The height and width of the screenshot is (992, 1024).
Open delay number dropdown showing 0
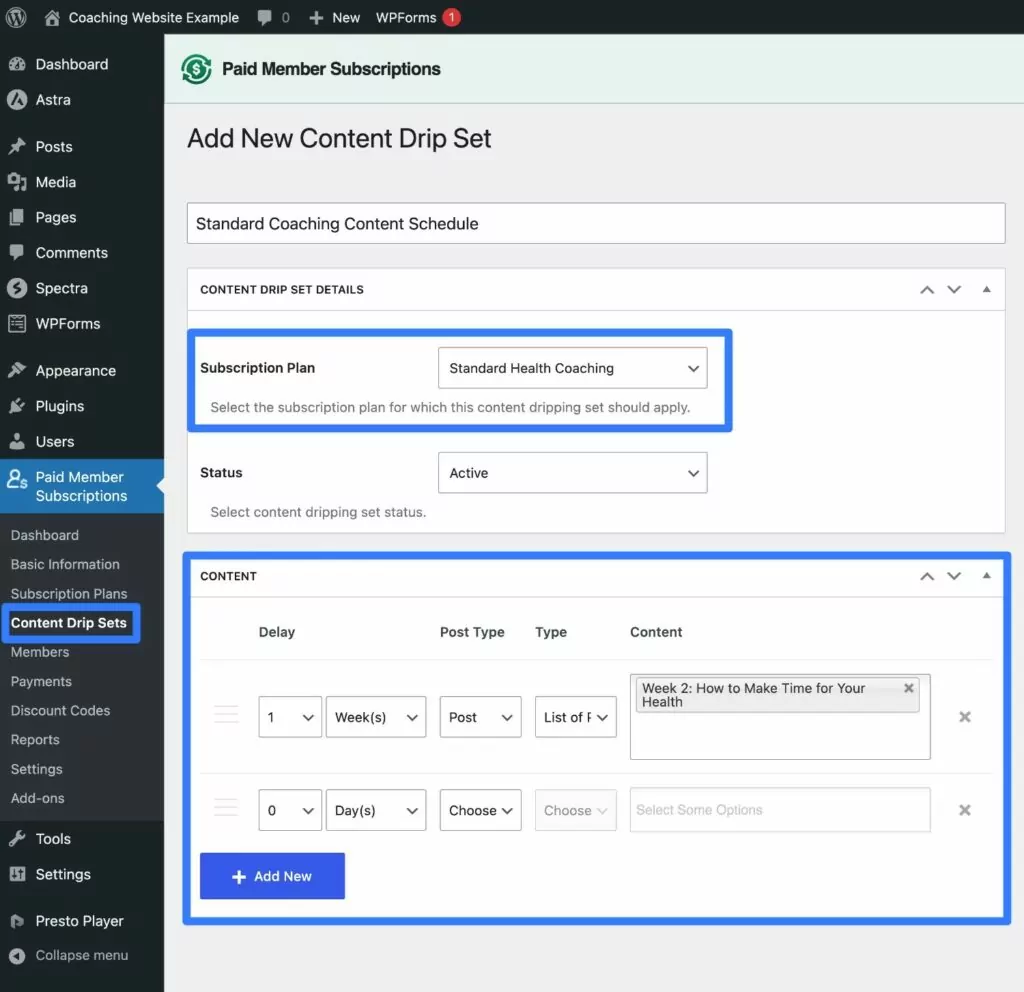tap(290, 810)
